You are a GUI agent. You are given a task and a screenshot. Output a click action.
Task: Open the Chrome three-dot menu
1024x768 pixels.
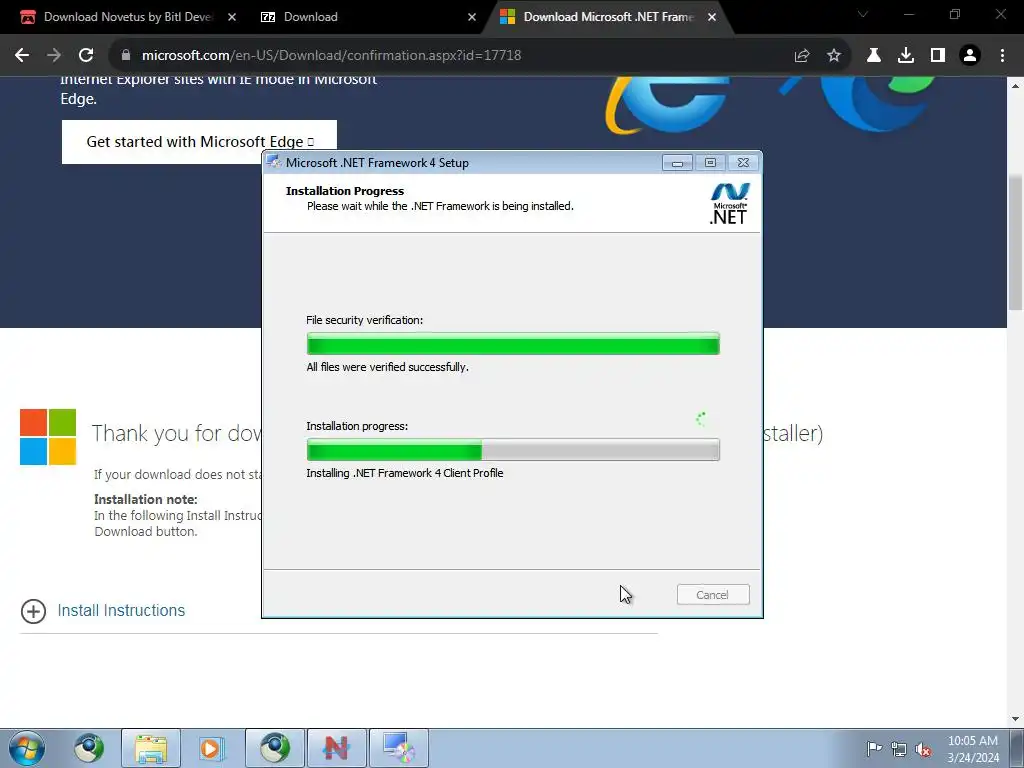tap(1002, 56)
